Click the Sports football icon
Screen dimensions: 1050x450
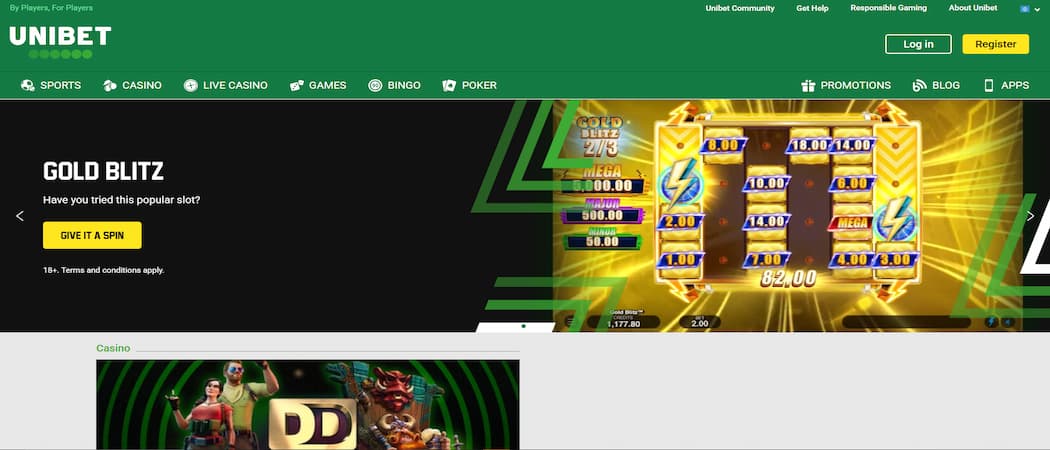pyautogui.click(x=27, y=86)
